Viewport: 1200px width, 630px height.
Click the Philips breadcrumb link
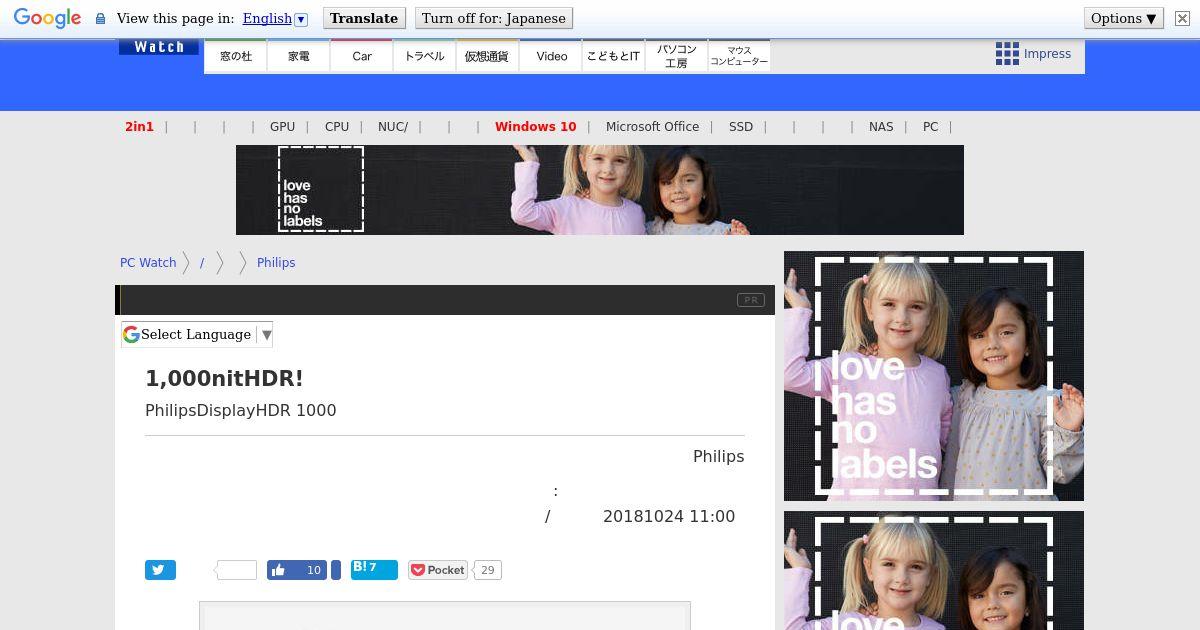coord(276,263)
